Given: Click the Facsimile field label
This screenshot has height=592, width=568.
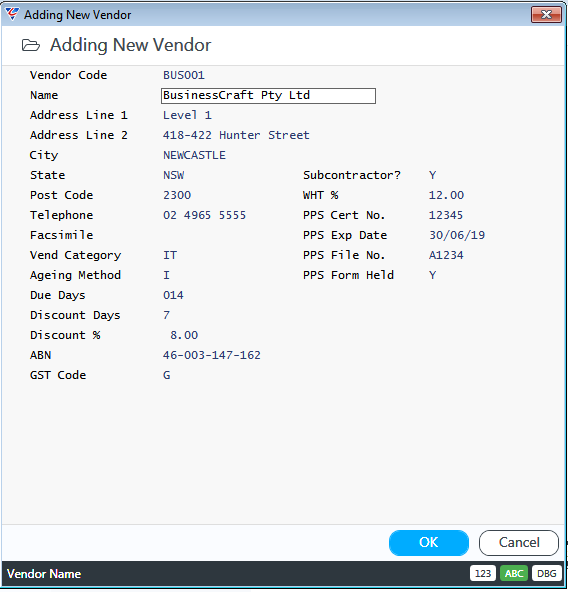Looking at the screenshot, I should pos(62,235).
